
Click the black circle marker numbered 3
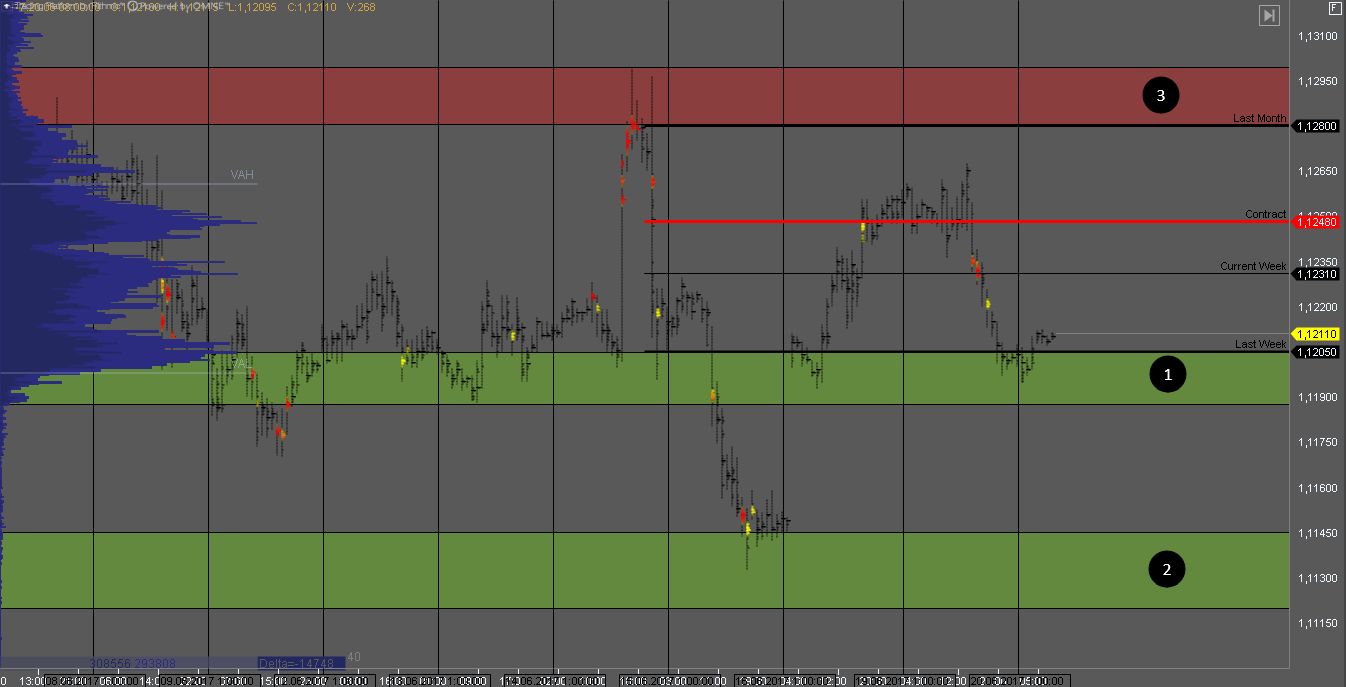tap(1161, 95)
